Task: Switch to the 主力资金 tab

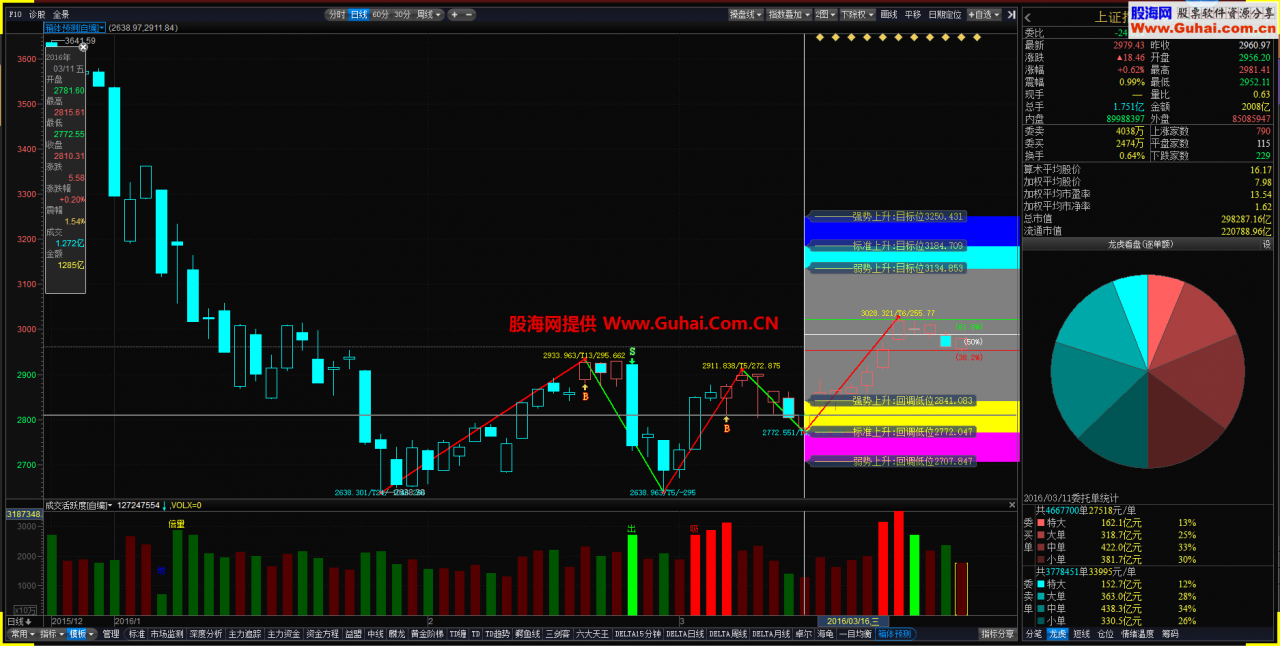Action: (x=284, y=634)
